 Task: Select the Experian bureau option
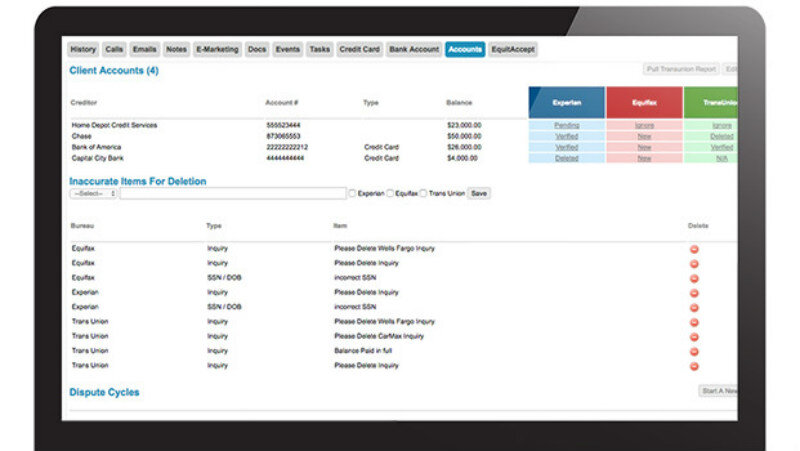point(352,193)
